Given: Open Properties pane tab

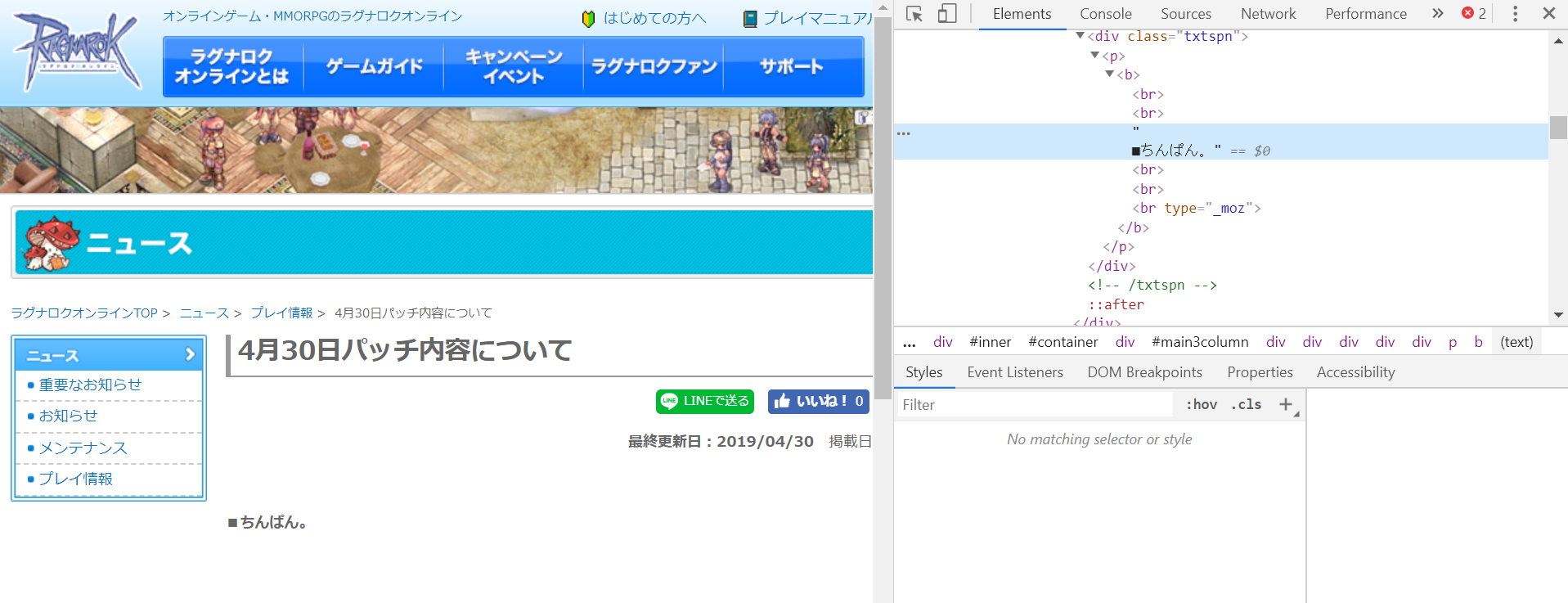Looking at the screenshot, I should click(1260, 372).
